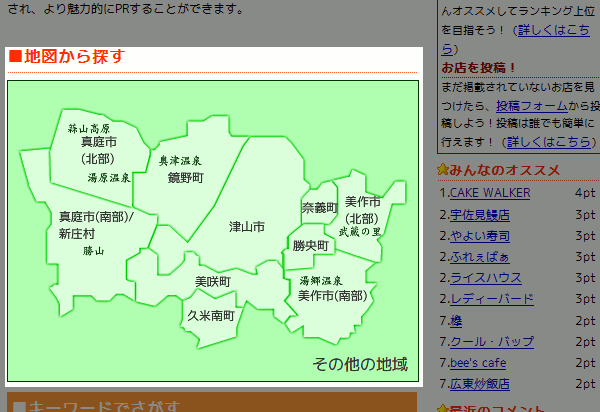Click the star icon beside みんなのオススメ

443,169
